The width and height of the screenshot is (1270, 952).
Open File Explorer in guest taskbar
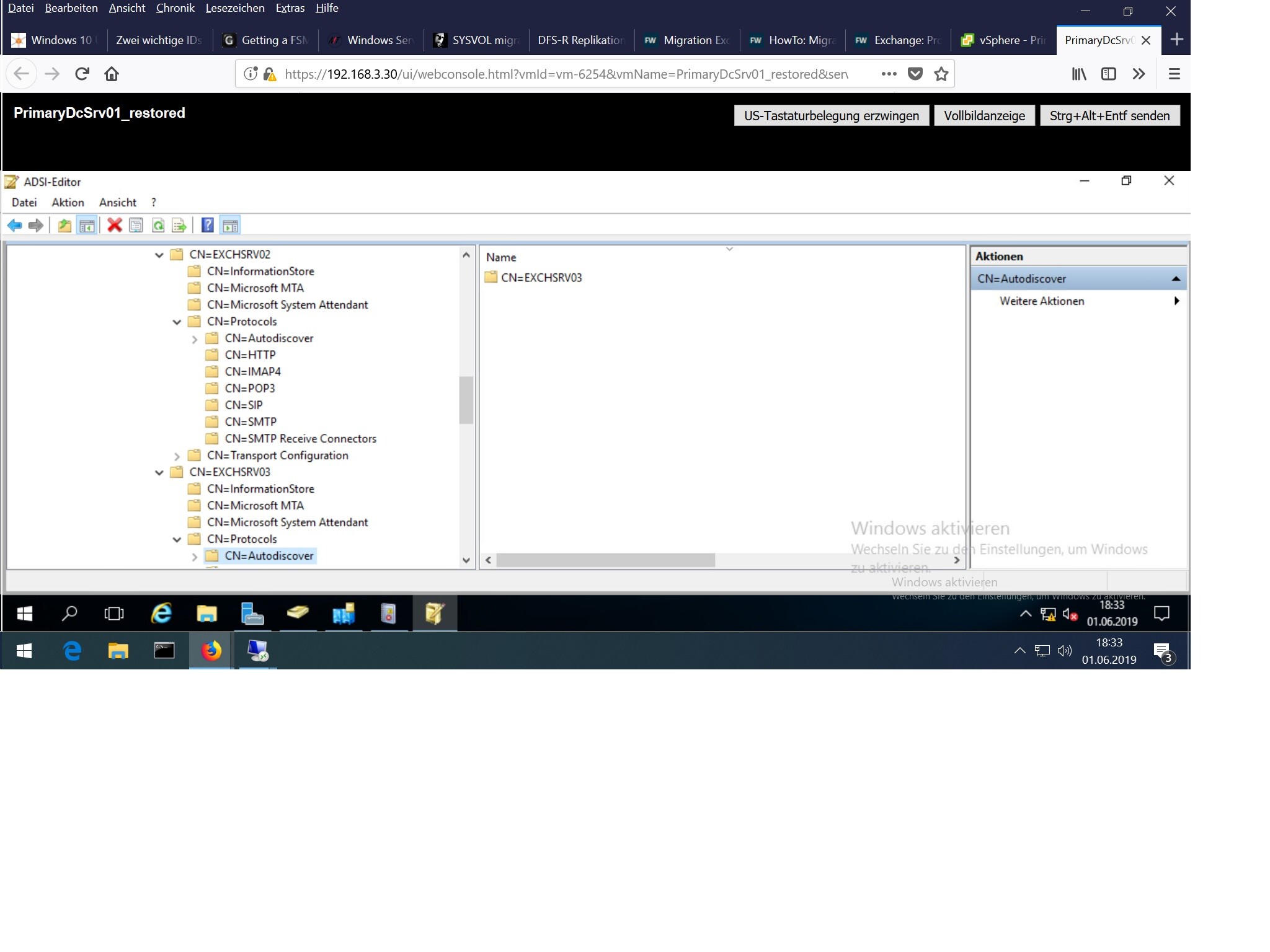pyautogui.click(x=206, y=614)
